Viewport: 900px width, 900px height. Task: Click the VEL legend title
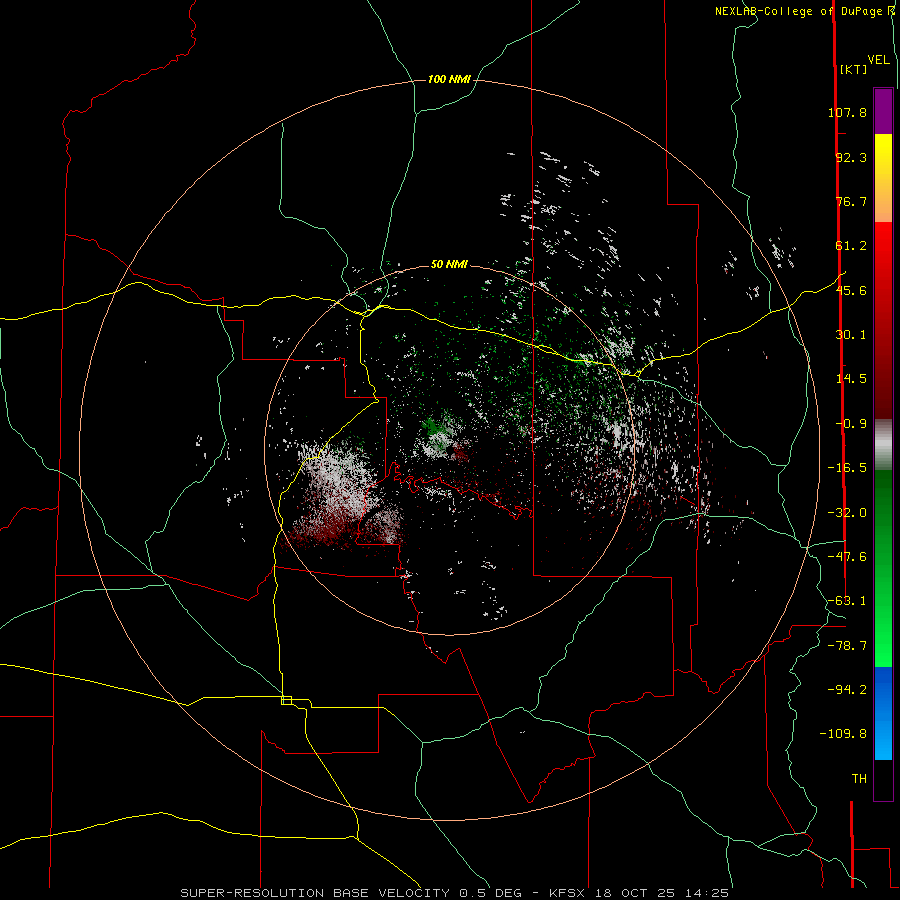(878, 60)
